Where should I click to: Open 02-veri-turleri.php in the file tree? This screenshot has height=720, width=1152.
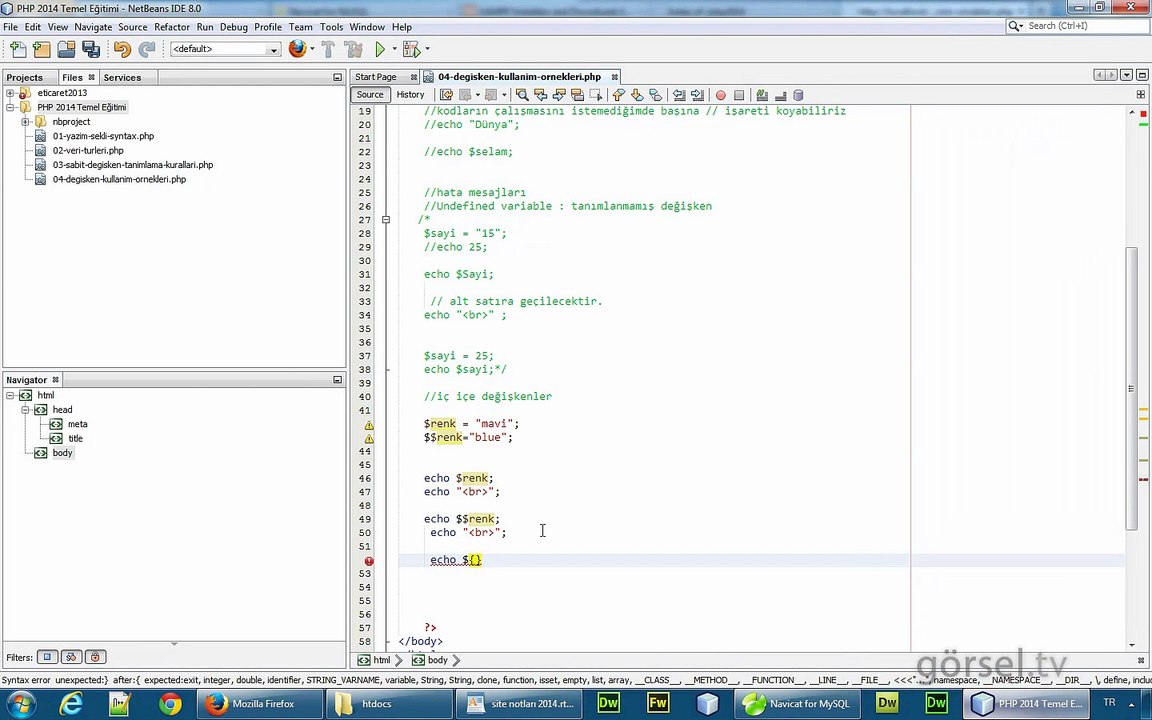(x=88, y=151)
